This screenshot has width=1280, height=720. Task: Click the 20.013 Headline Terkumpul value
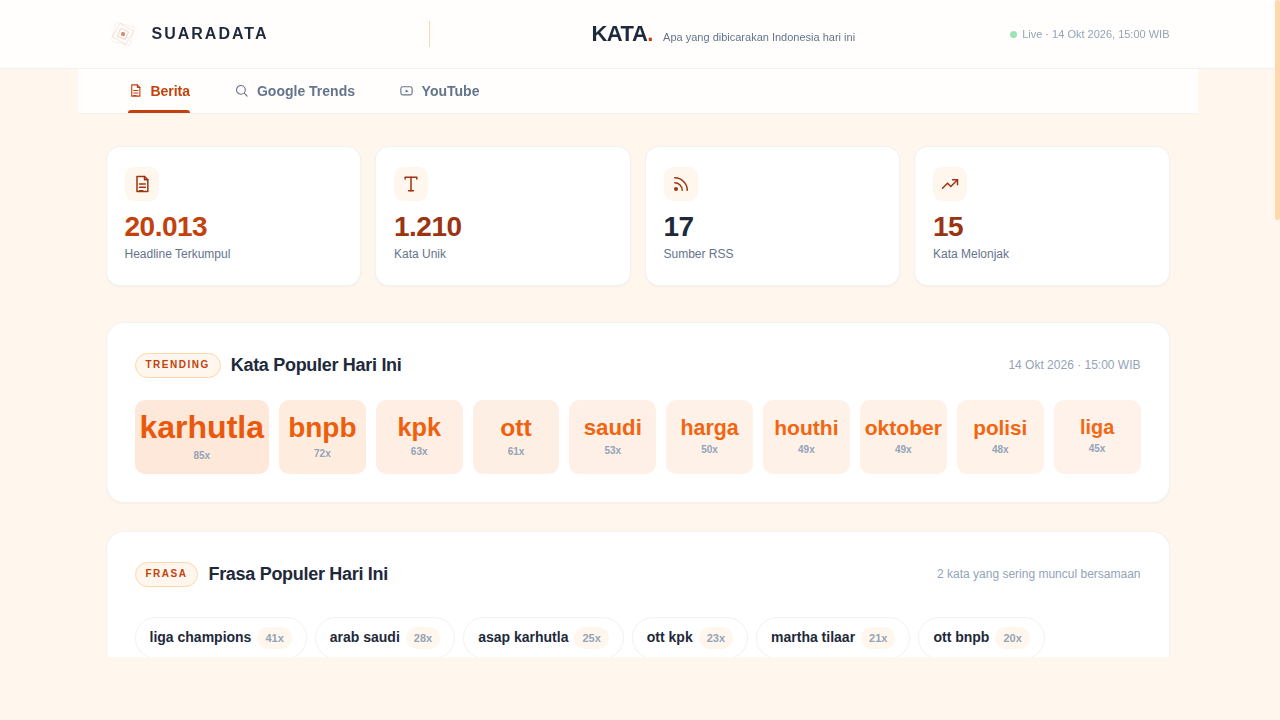(x=166, y=227)
